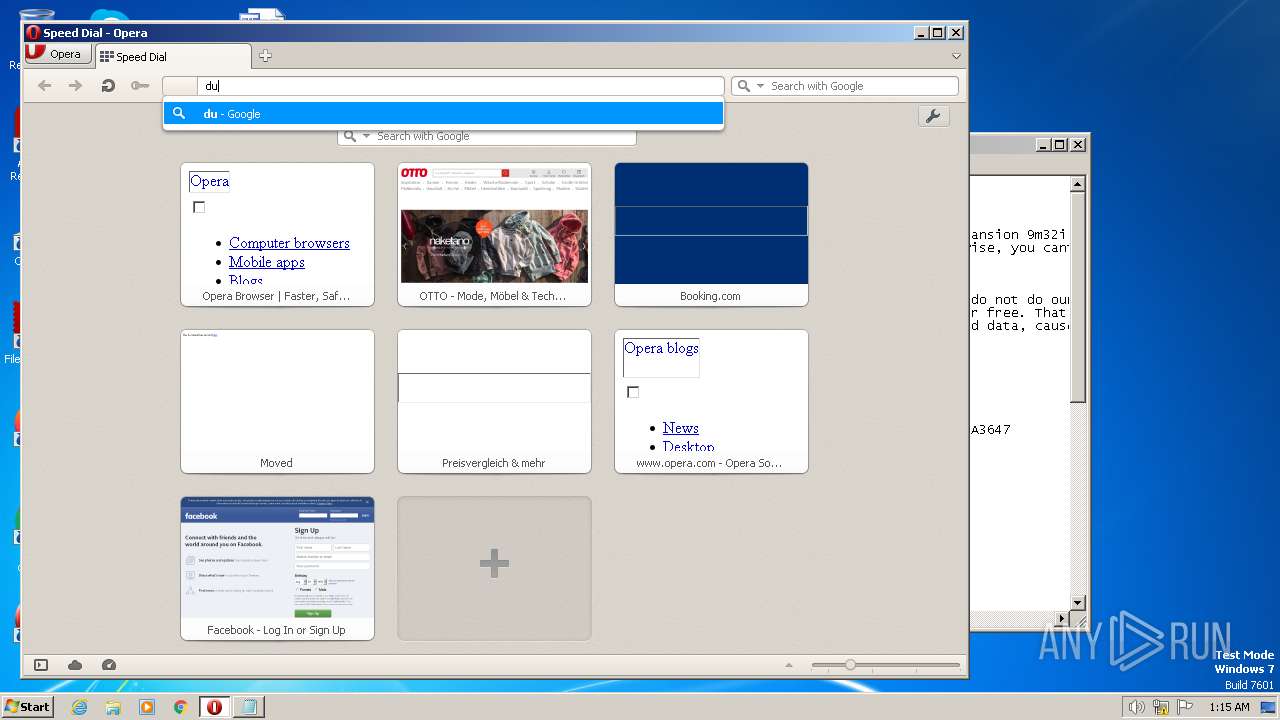1280x720 pixels.
Task: Adjust the zoom slider handle
Action: point(850,665)
